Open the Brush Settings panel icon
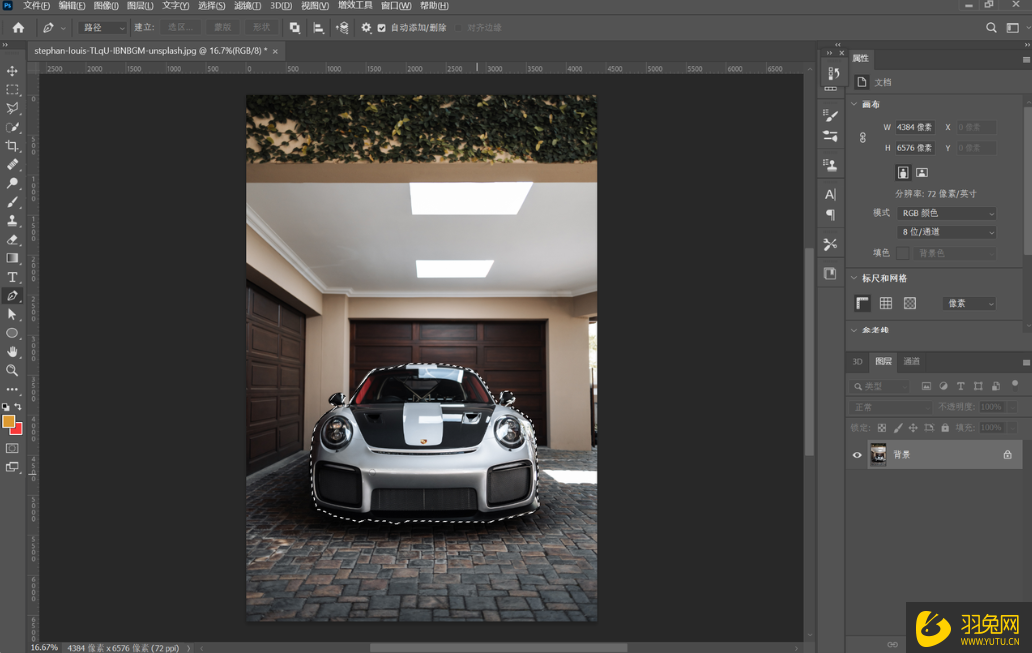 831,116
